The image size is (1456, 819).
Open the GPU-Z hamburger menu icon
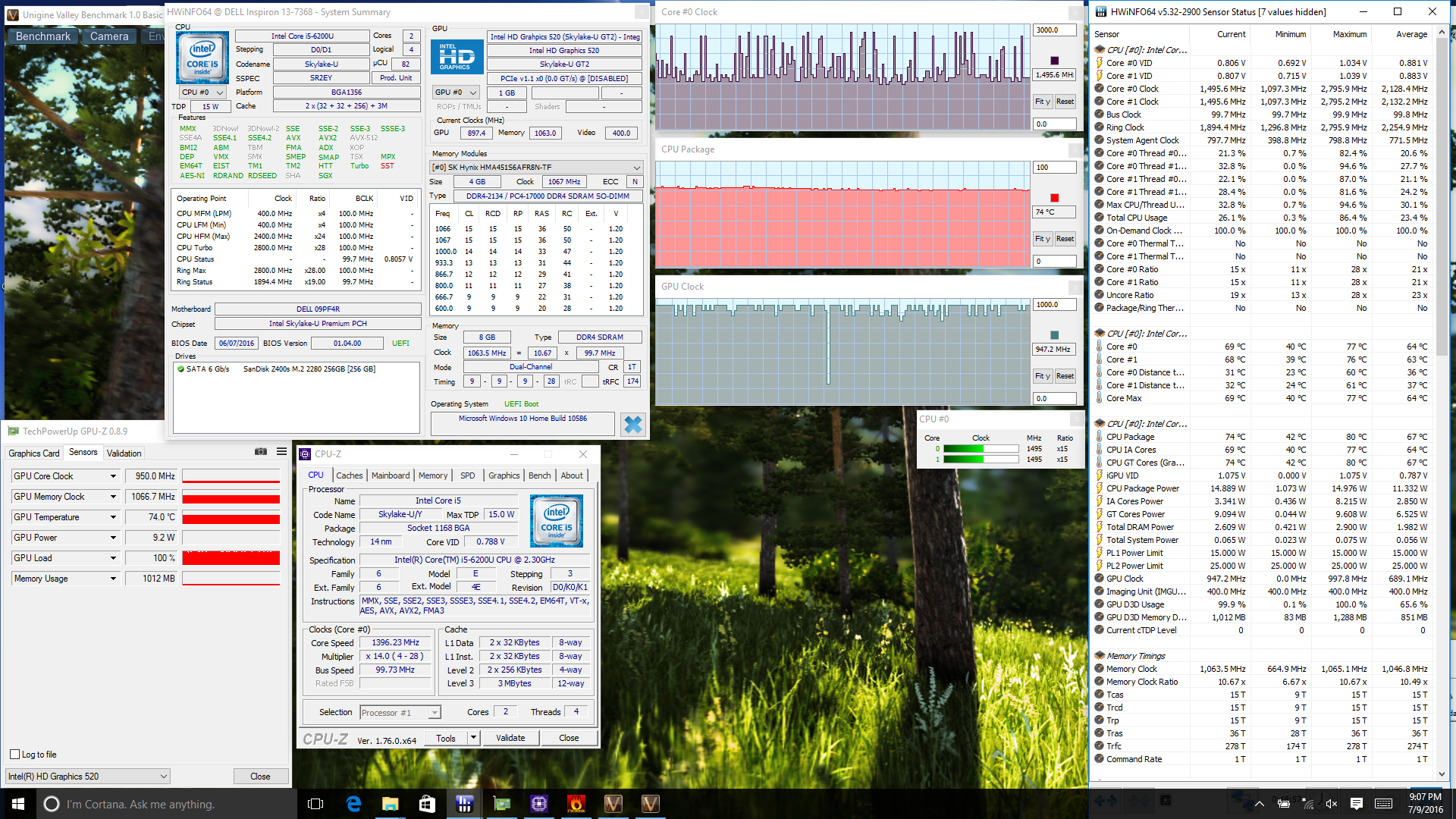pyautogui.click(x=281, y=451)
